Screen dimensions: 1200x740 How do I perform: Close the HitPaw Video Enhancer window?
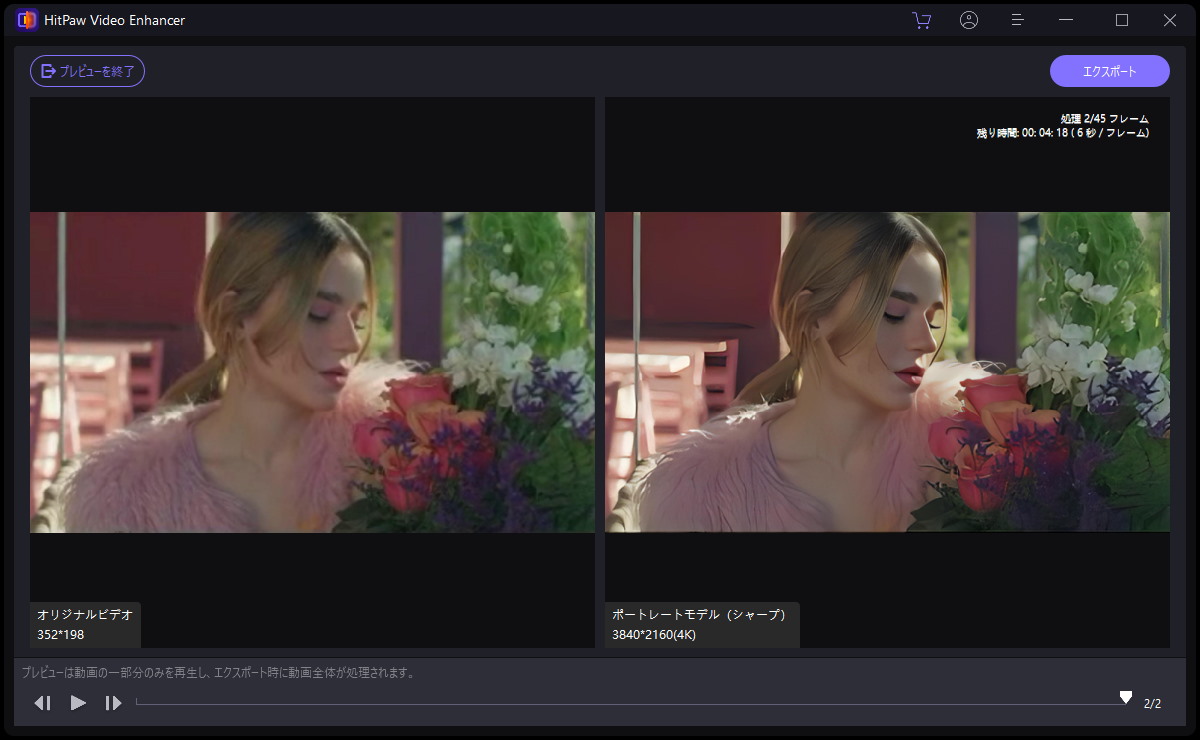pos(1170,20)
